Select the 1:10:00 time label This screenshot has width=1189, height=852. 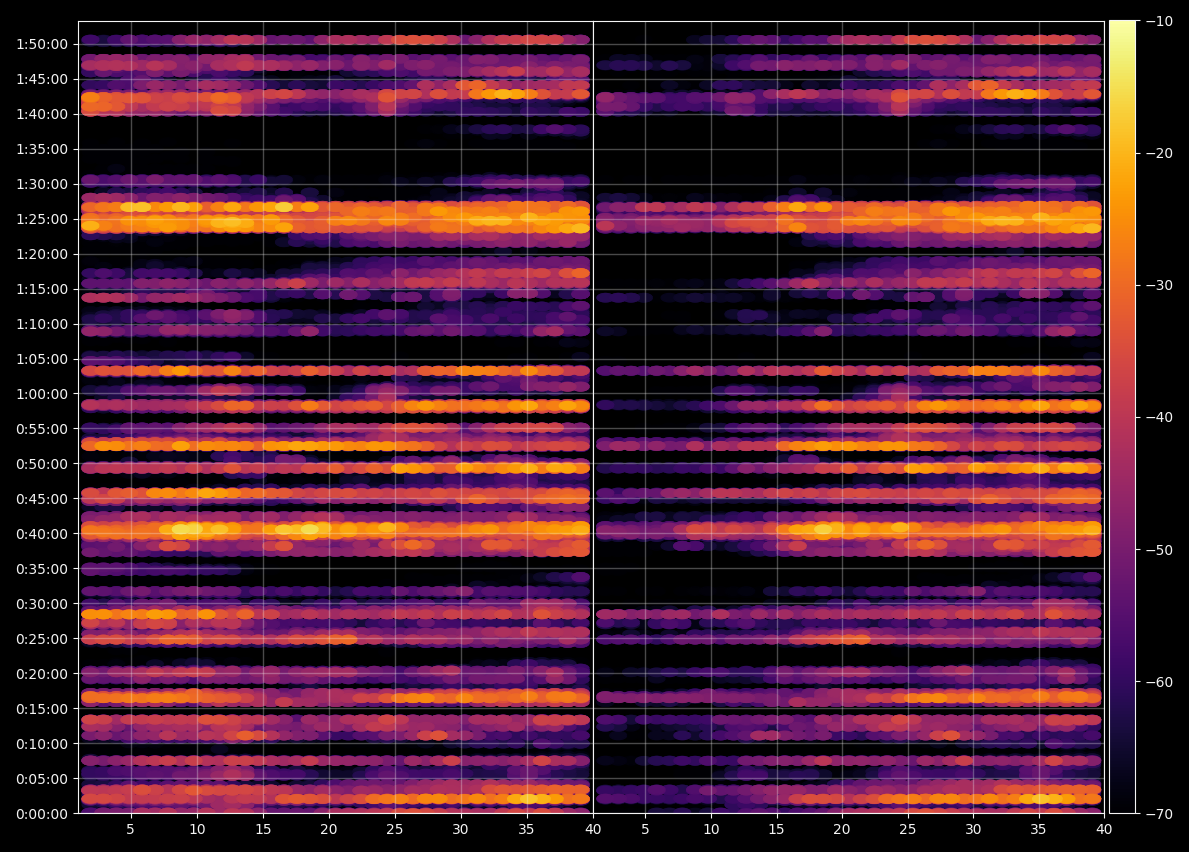[x=42, y=324]
